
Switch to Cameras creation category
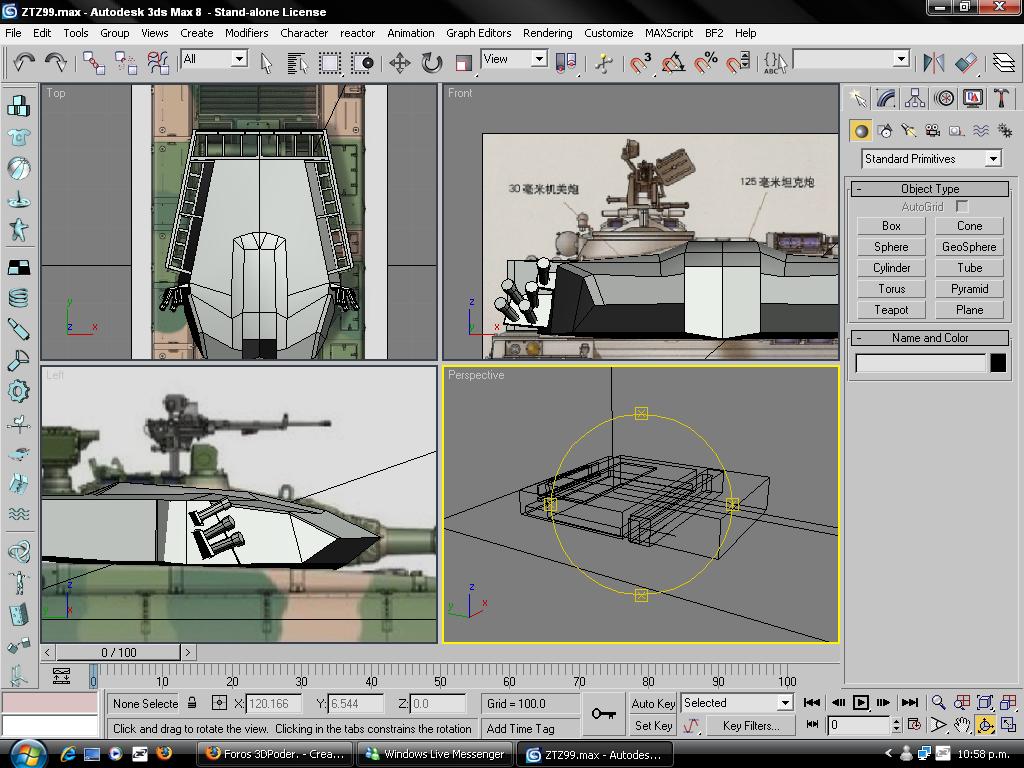(x=932, y=131)
